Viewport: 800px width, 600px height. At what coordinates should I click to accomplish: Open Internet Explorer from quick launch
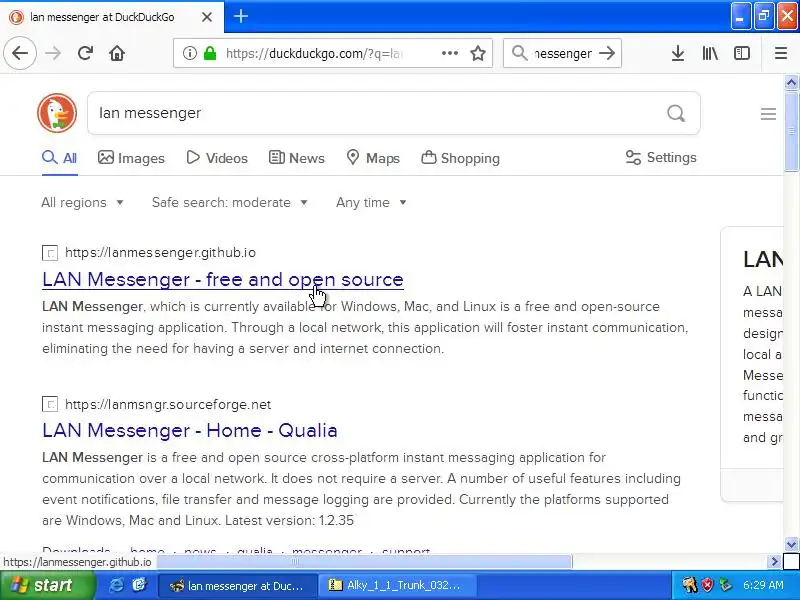pos(117,585)
